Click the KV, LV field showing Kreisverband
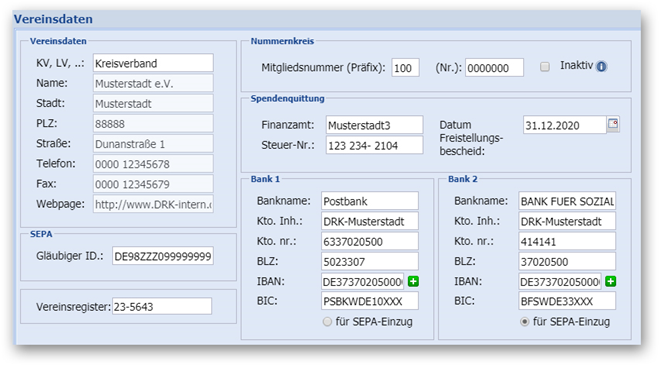 click(x=153, y=63)
